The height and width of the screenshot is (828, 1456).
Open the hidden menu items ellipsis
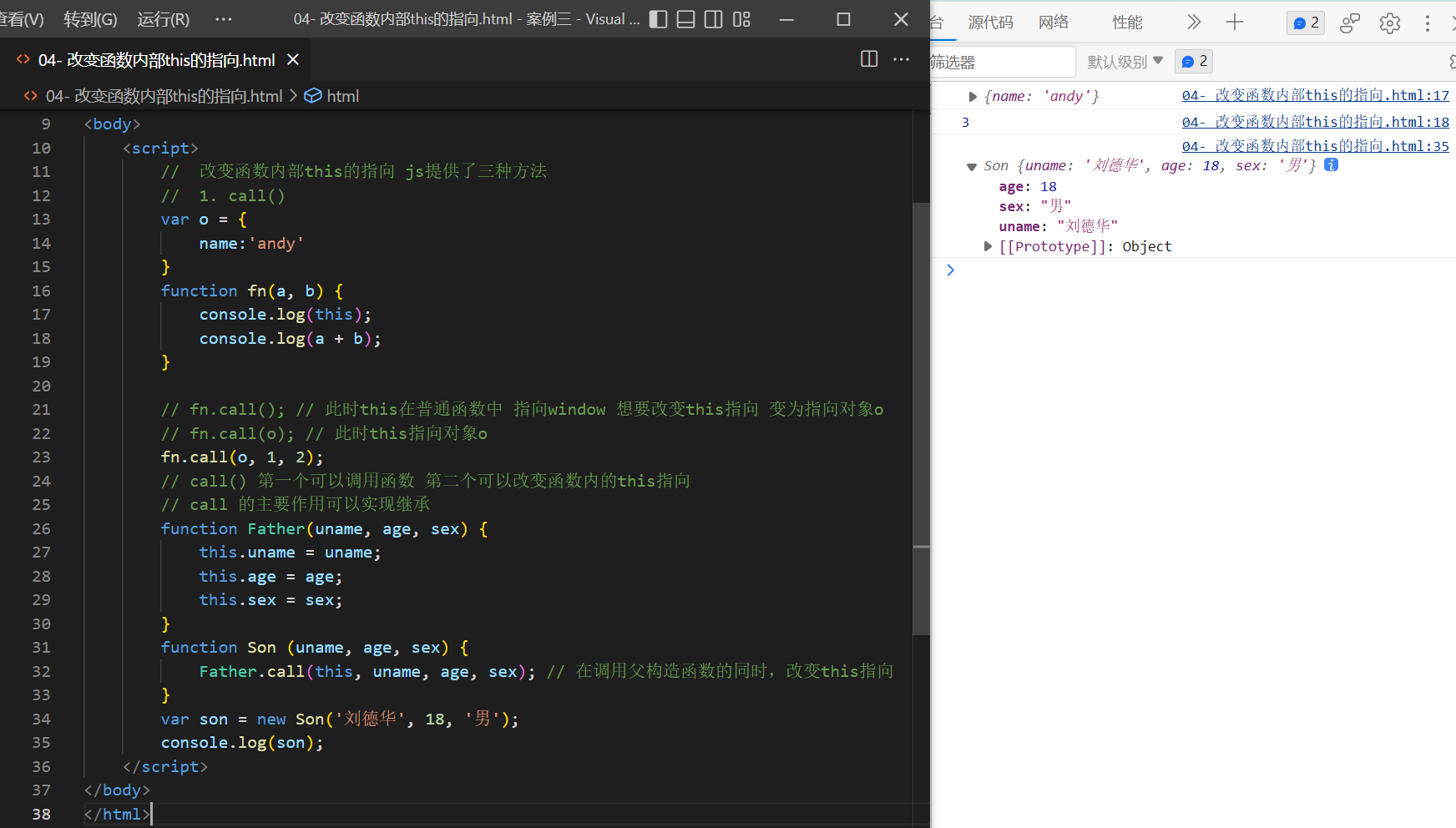(x=224, y=19)
